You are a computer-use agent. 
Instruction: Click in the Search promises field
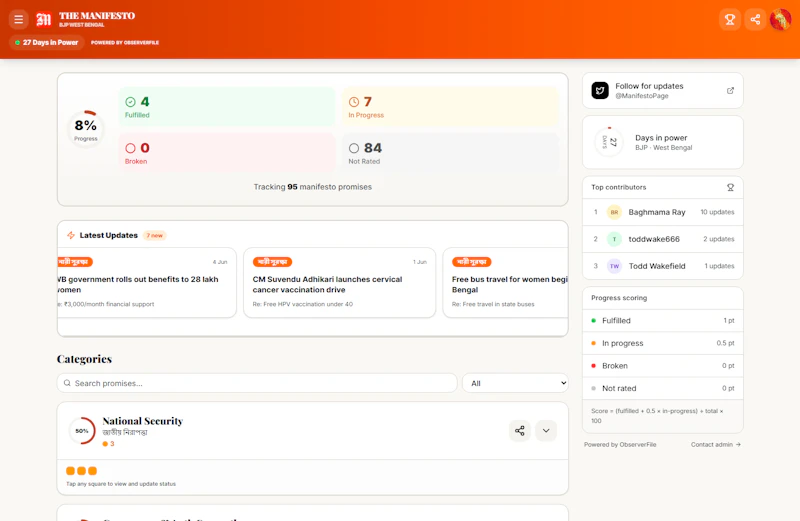pyautogui.click(x=257, y=383)
